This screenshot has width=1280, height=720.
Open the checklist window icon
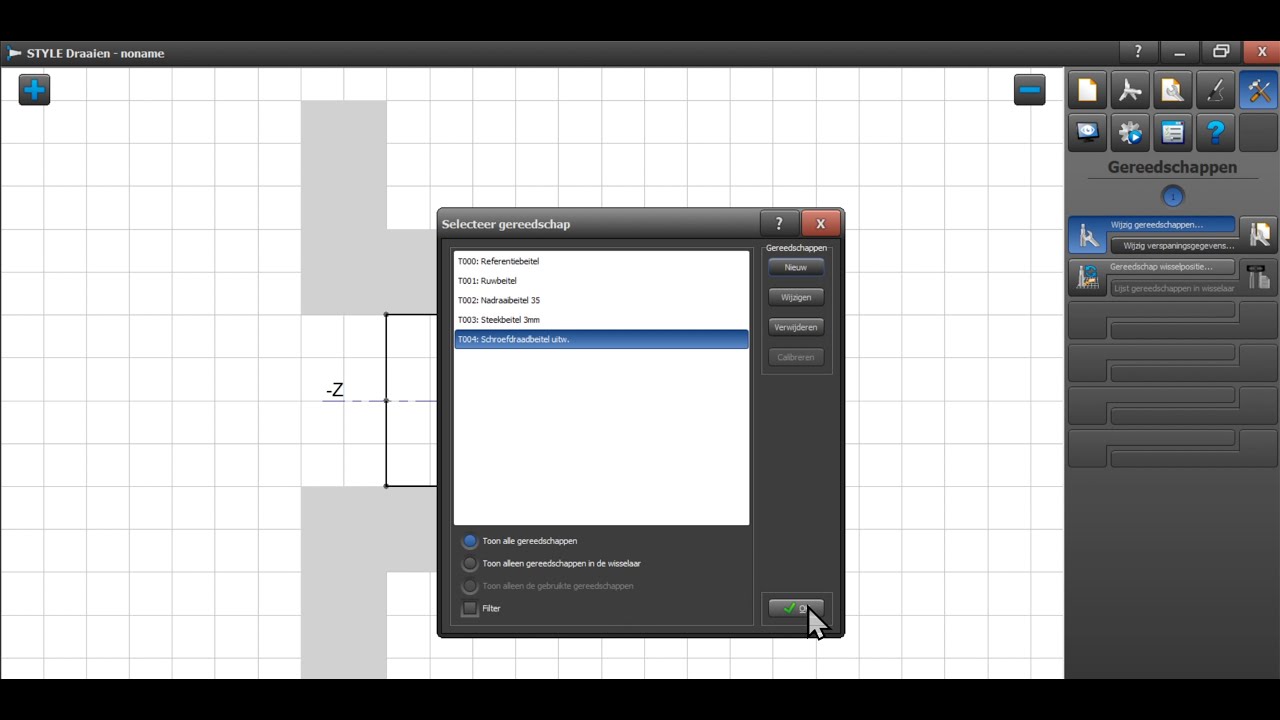(x=1173, y=132)
